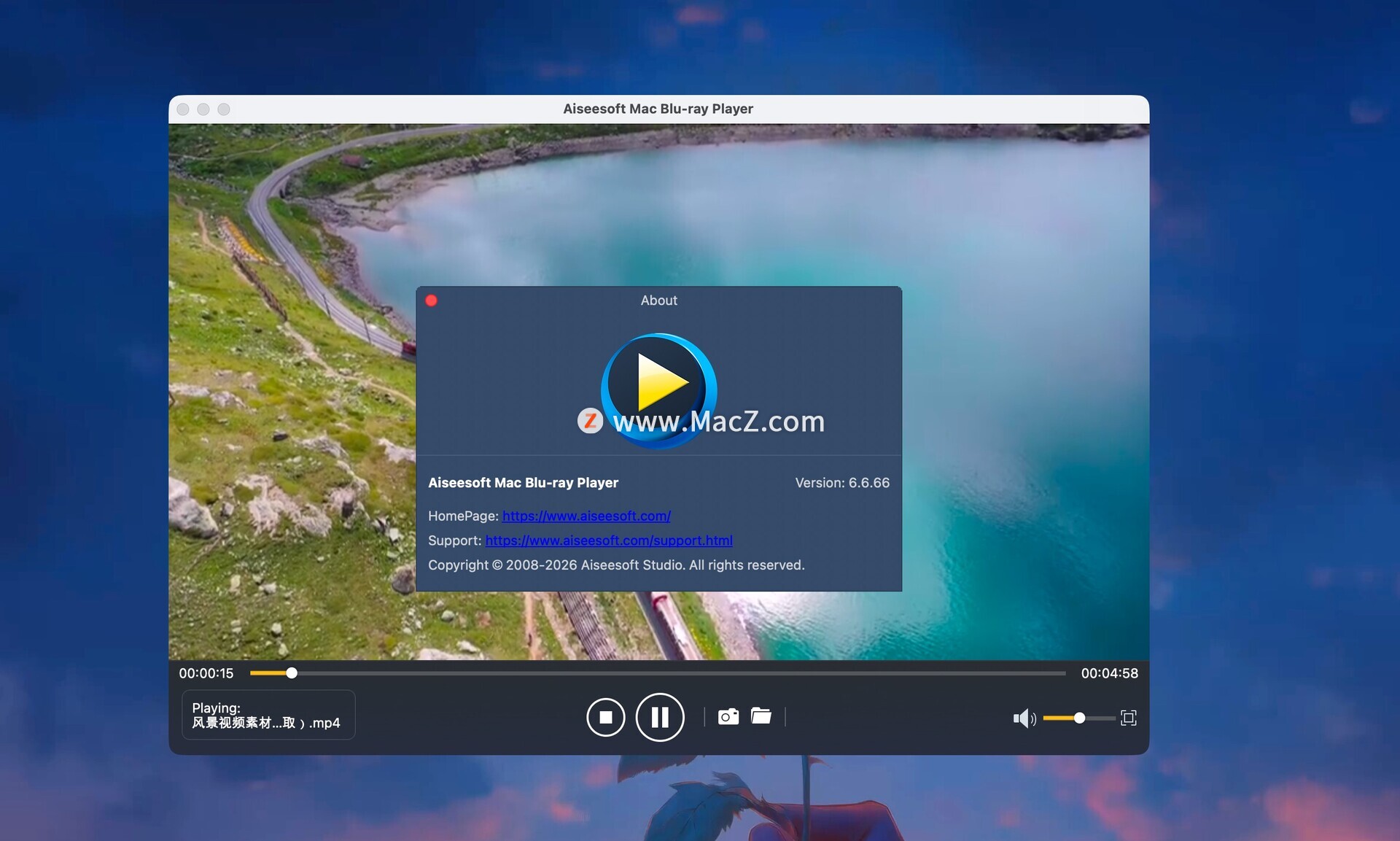This screenshot has width=1400, height=841.
Task: Click the Playing file name label
Action: [x=268, y=715]
